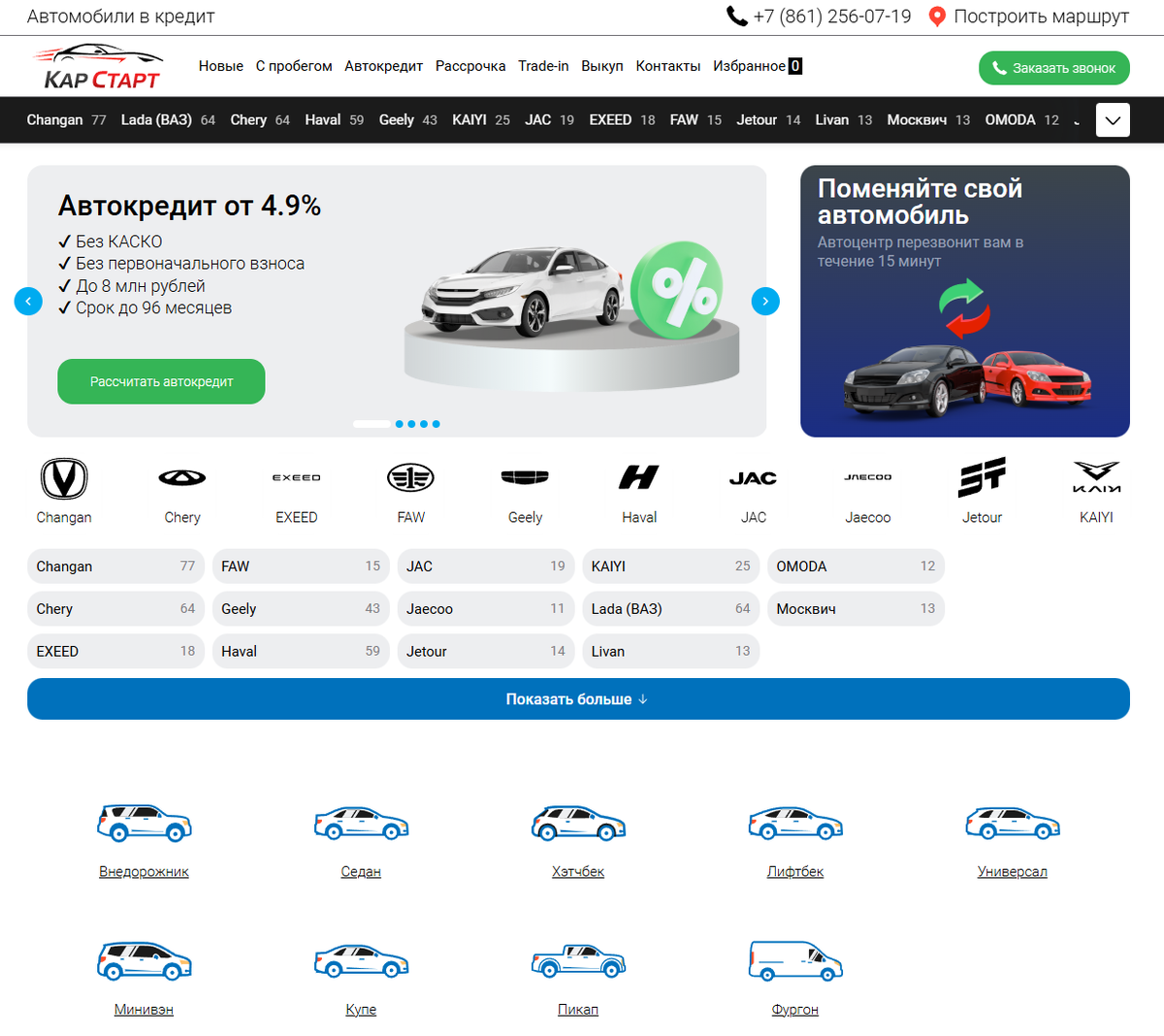The width and height of the screenshot is (1164, 1036).
Task: Click the Заказать звонок button
Action: tap(1054, 68)
